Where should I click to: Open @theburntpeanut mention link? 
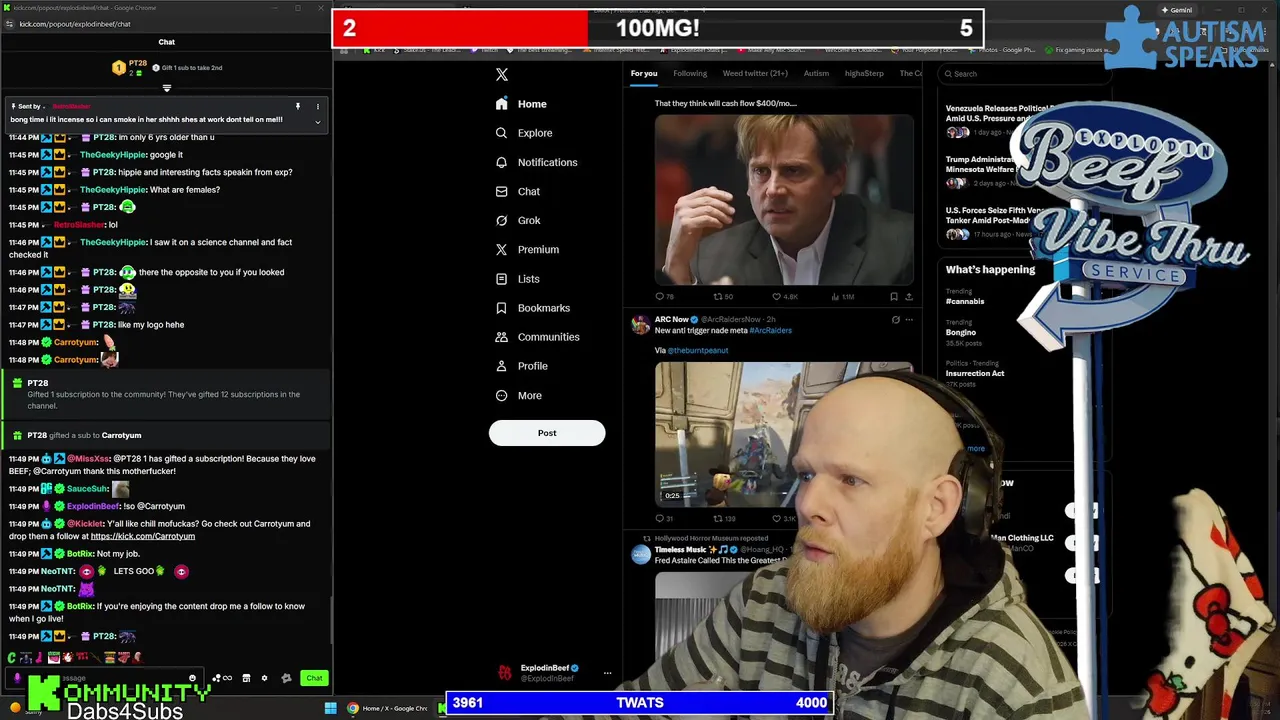698,350
